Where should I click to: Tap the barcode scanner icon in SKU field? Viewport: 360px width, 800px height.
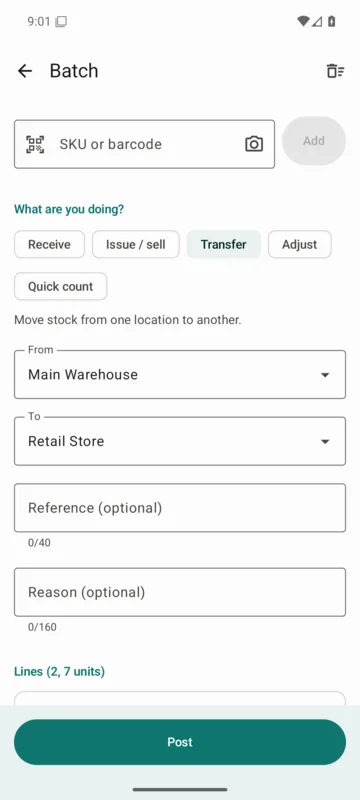(35, 144)
